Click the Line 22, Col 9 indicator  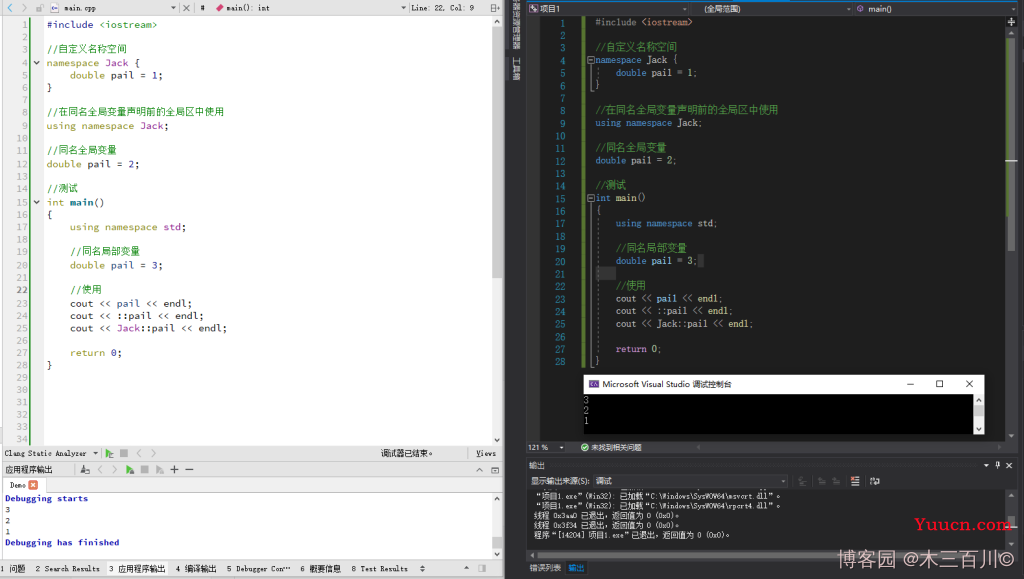(443, 8)
